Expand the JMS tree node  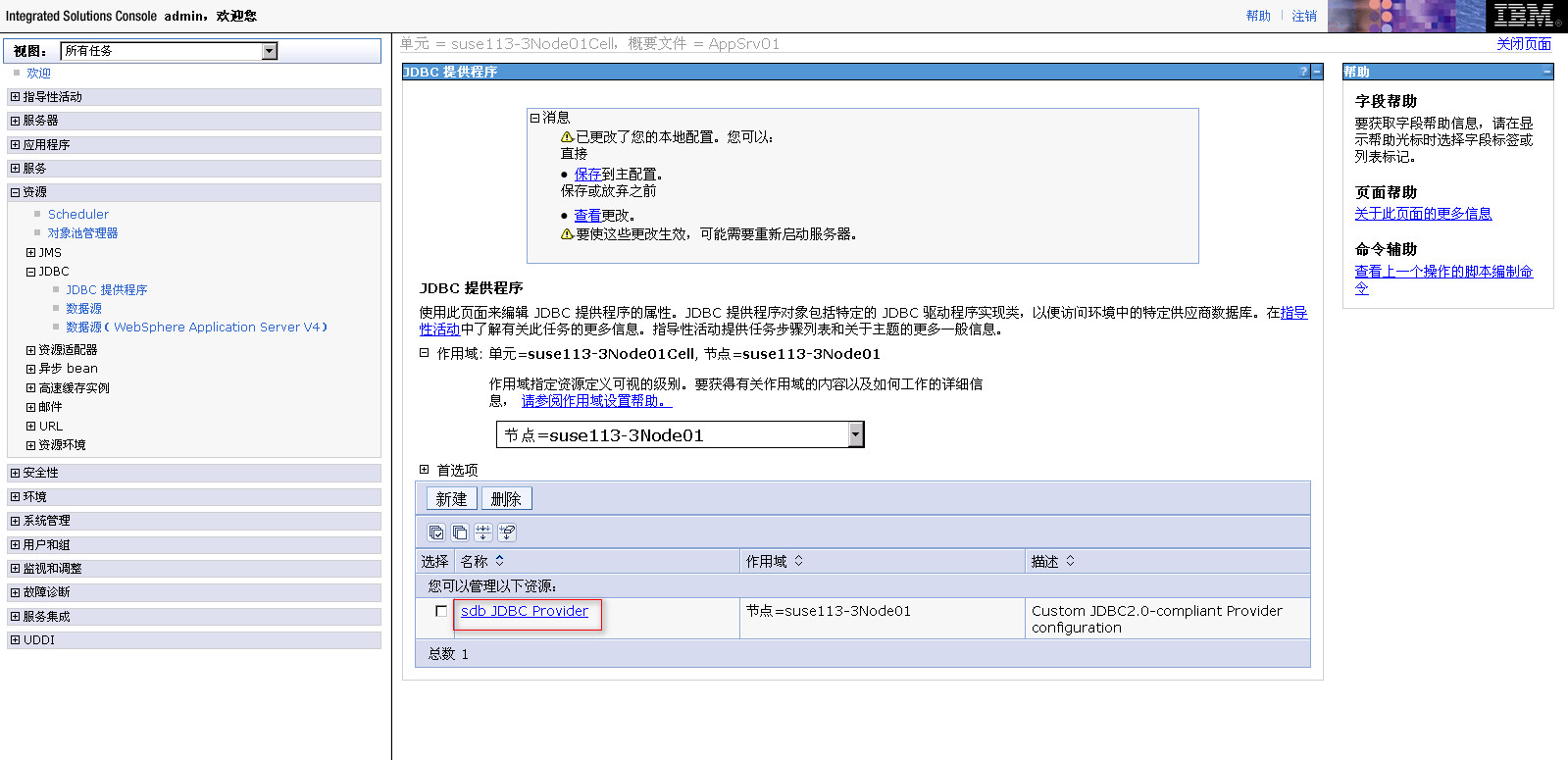[30, 253]
